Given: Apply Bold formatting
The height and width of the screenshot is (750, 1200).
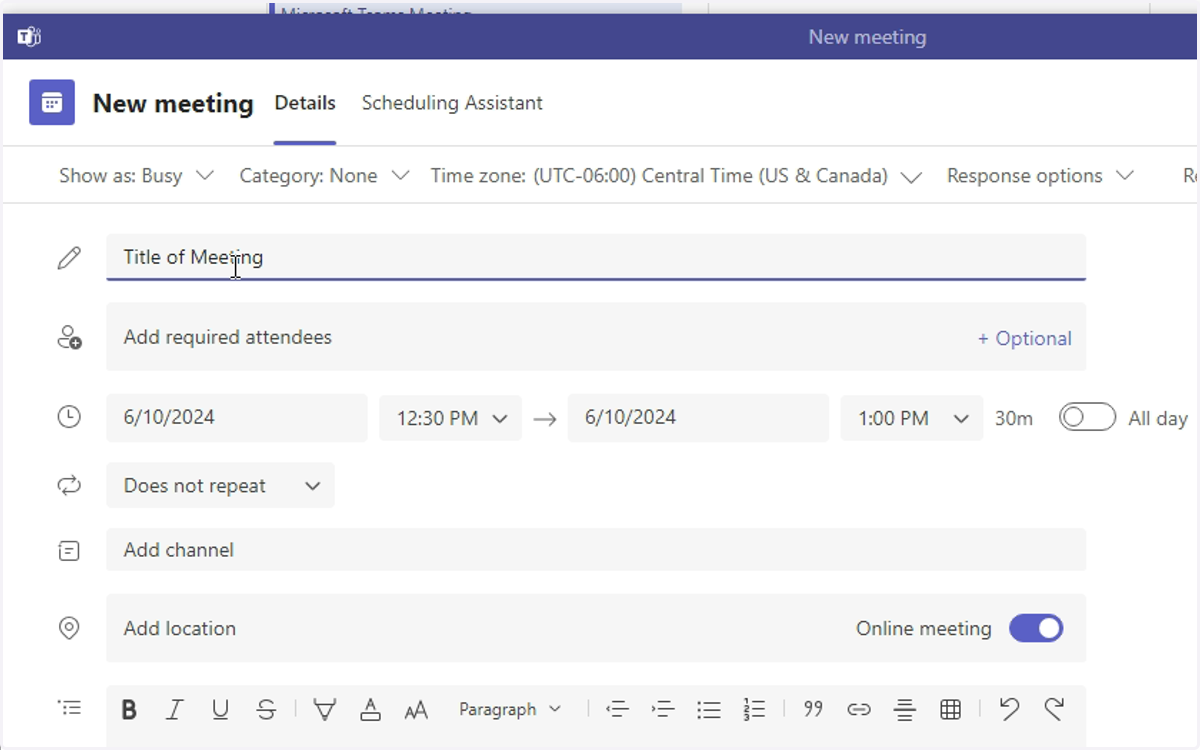Looking at the screenshot, I should (x=129, y=710).
